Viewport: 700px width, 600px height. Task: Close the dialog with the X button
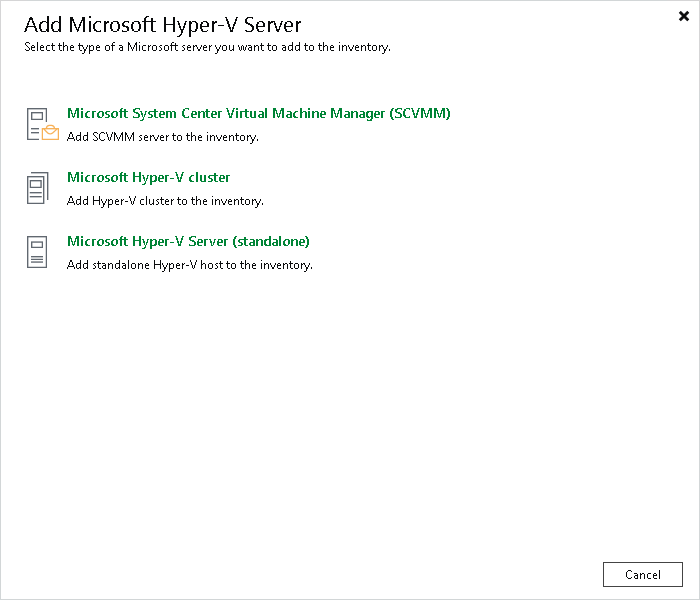683,16
